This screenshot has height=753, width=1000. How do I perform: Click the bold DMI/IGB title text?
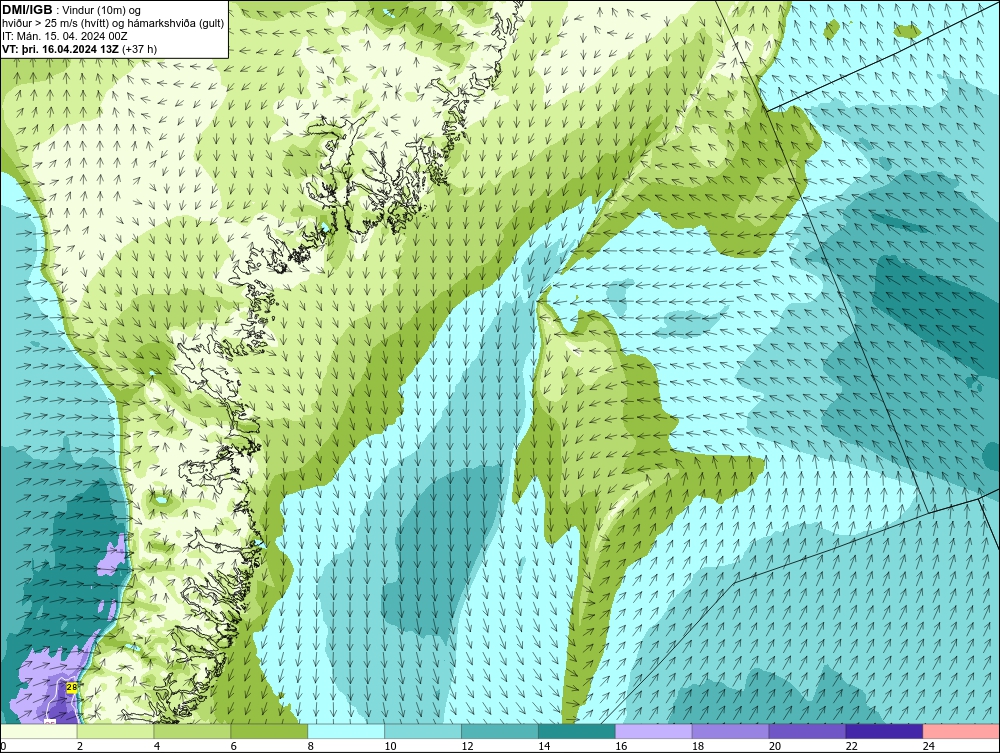27,10
